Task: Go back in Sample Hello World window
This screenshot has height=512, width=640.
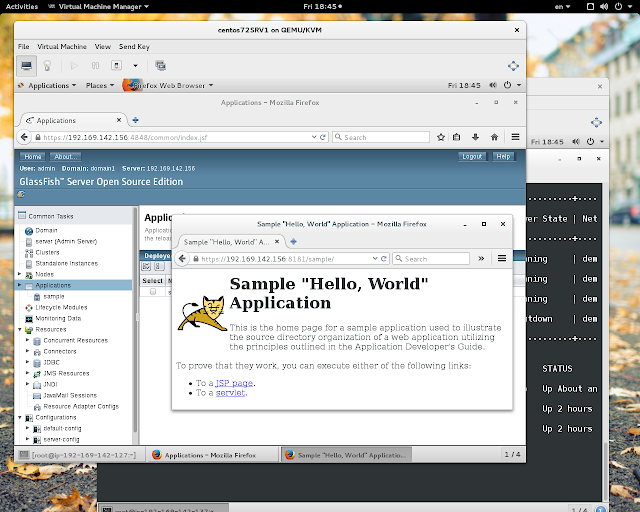Action: [x=182, y=258]
